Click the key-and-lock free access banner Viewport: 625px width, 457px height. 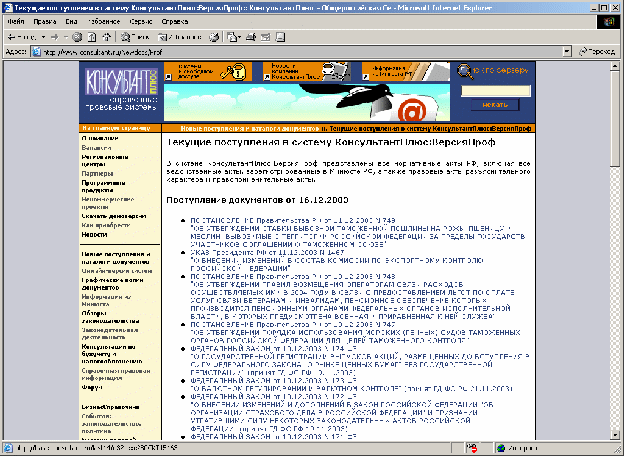click(x=208, y=72)
